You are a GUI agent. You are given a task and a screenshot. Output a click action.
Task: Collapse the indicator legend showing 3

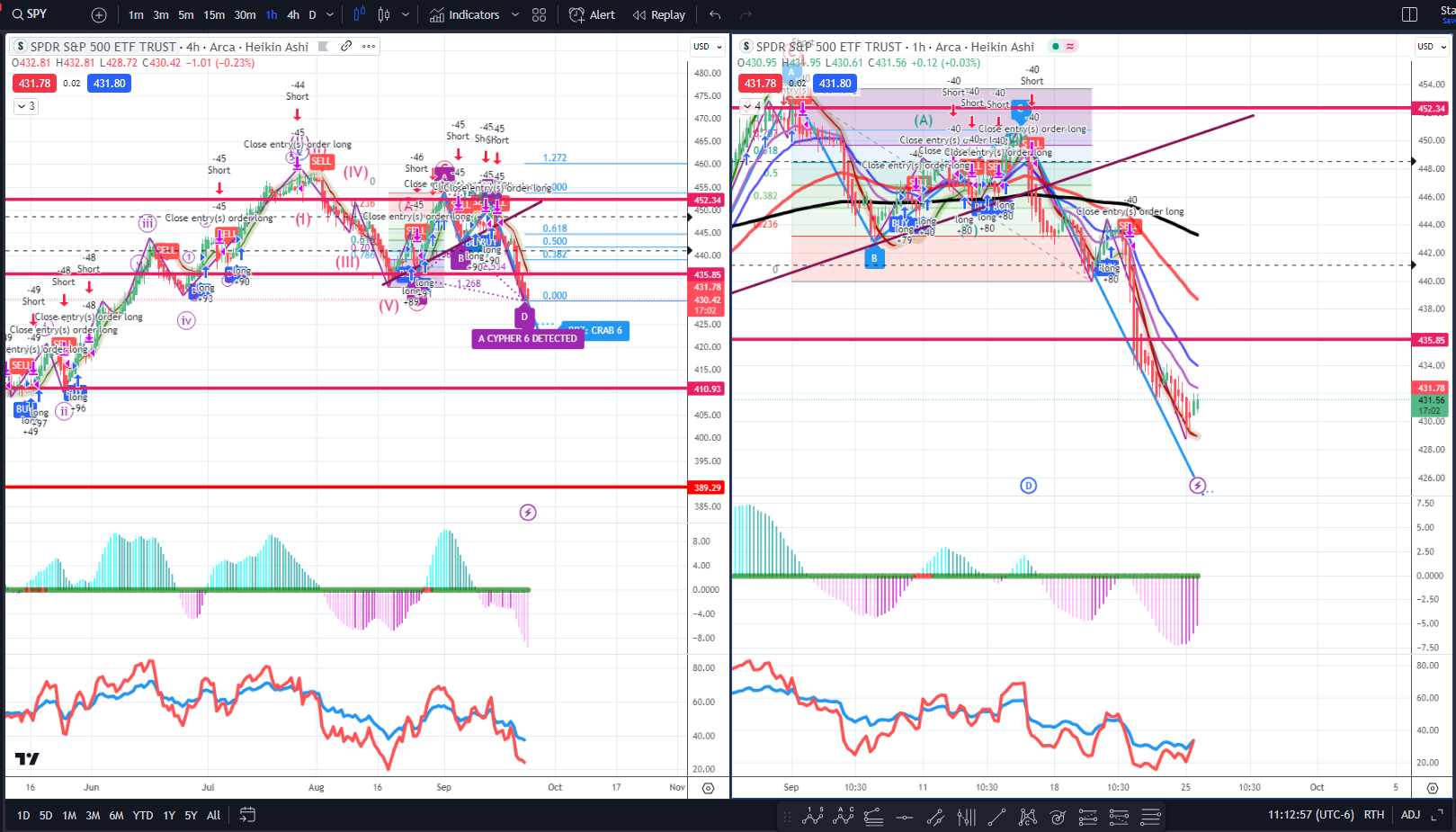(x=25, y=106)
